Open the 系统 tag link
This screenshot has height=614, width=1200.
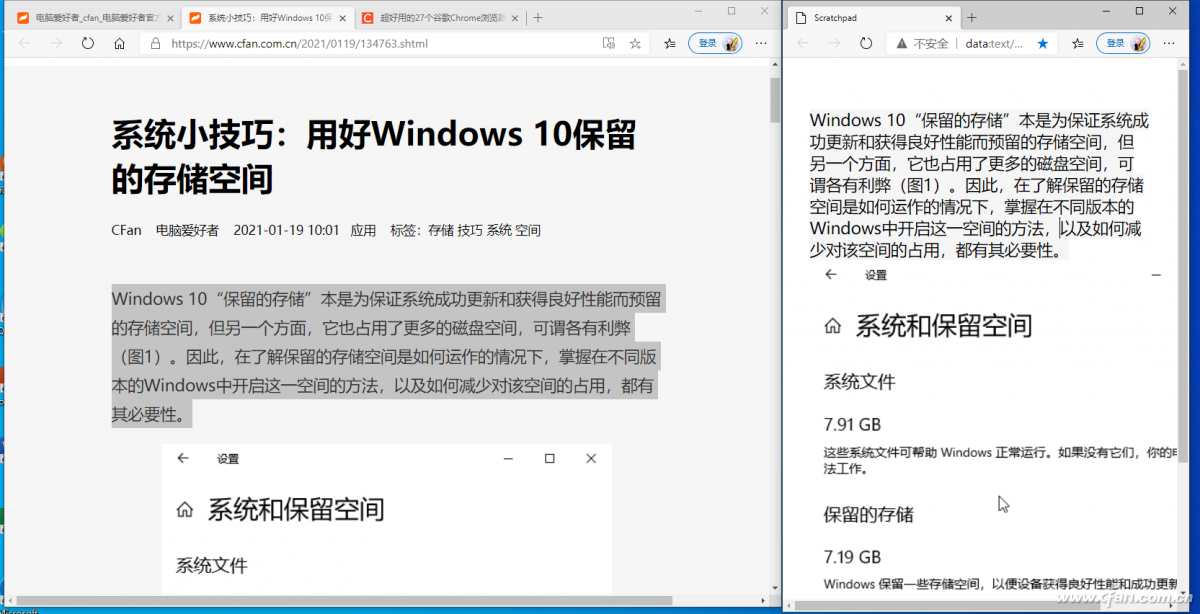pos(499,230)
